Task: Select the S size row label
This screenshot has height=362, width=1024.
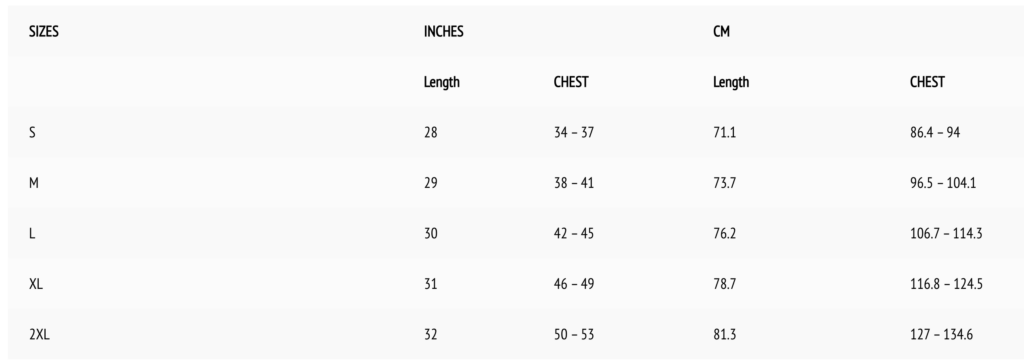Action: tap(32, 133)
